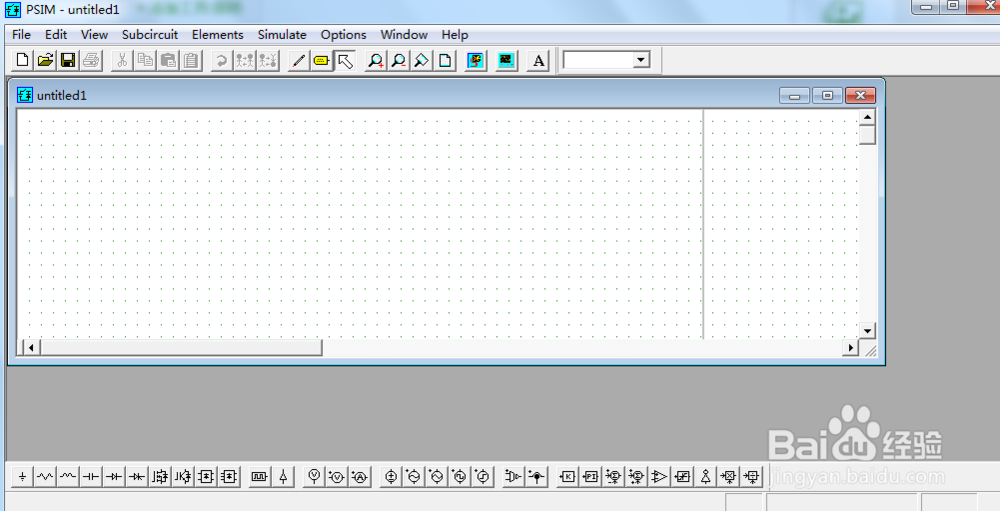Place a current probe (A)

tap(360, 477)
